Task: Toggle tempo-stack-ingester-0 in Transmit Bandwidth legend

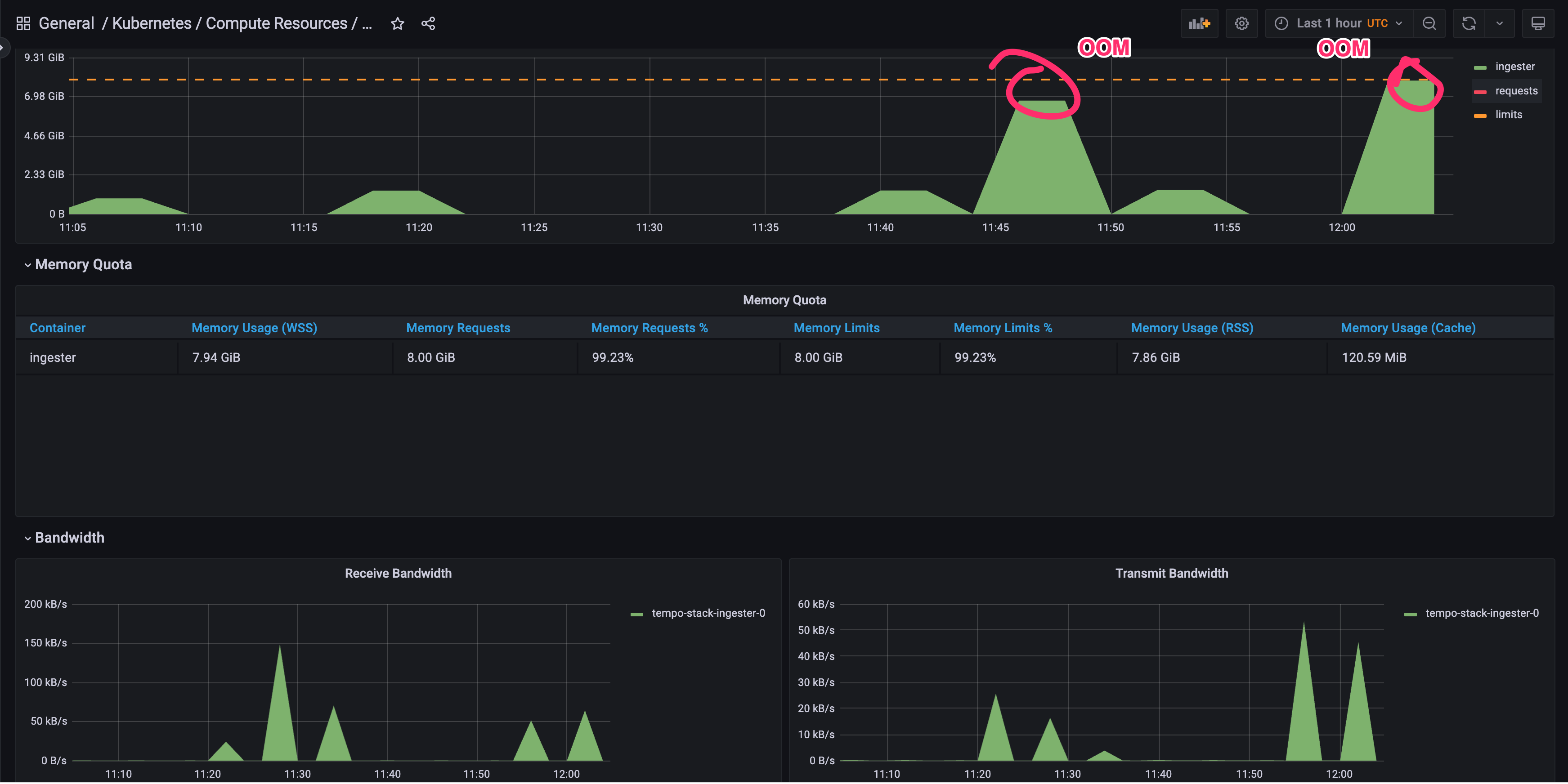Action: pyautogui.click(x=1482, y=613)
